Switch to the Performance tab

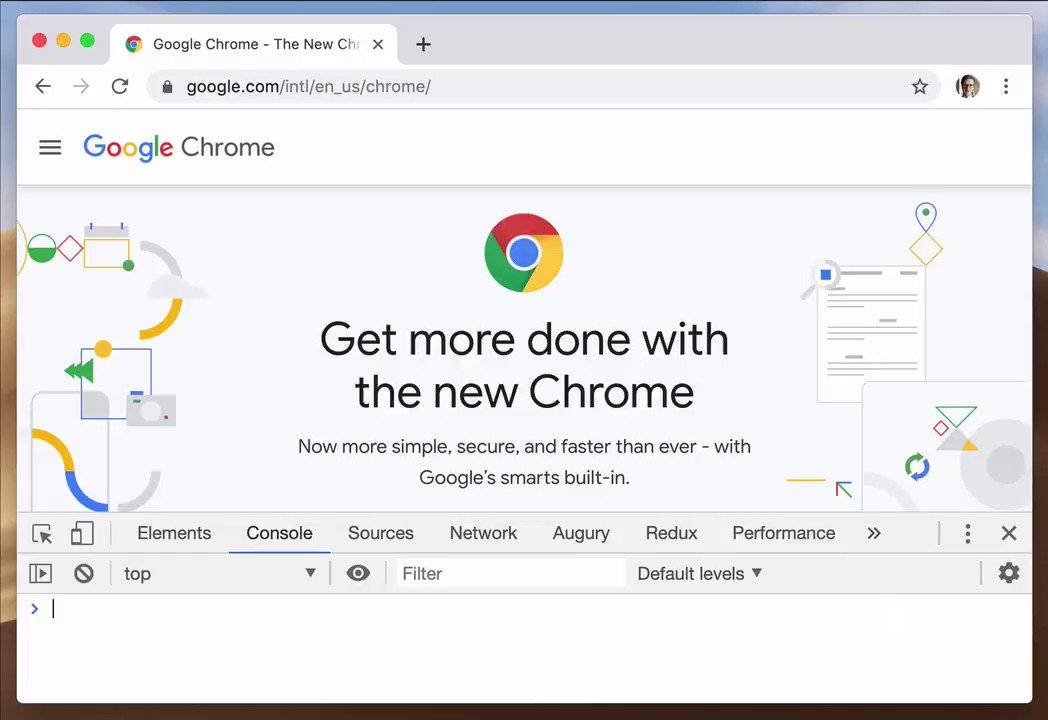tap(783, 533)
